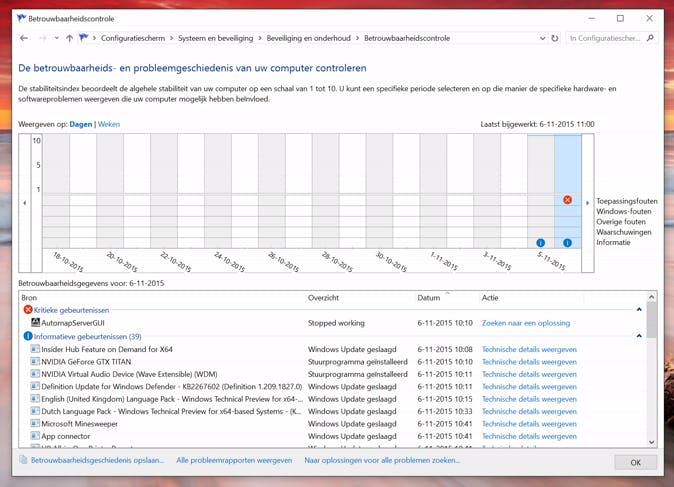Navigate to Beveiliging en onderhoud breadcrumb
Image resolution: width=674 pixels, height=487 pixels.
click(309, 38)
